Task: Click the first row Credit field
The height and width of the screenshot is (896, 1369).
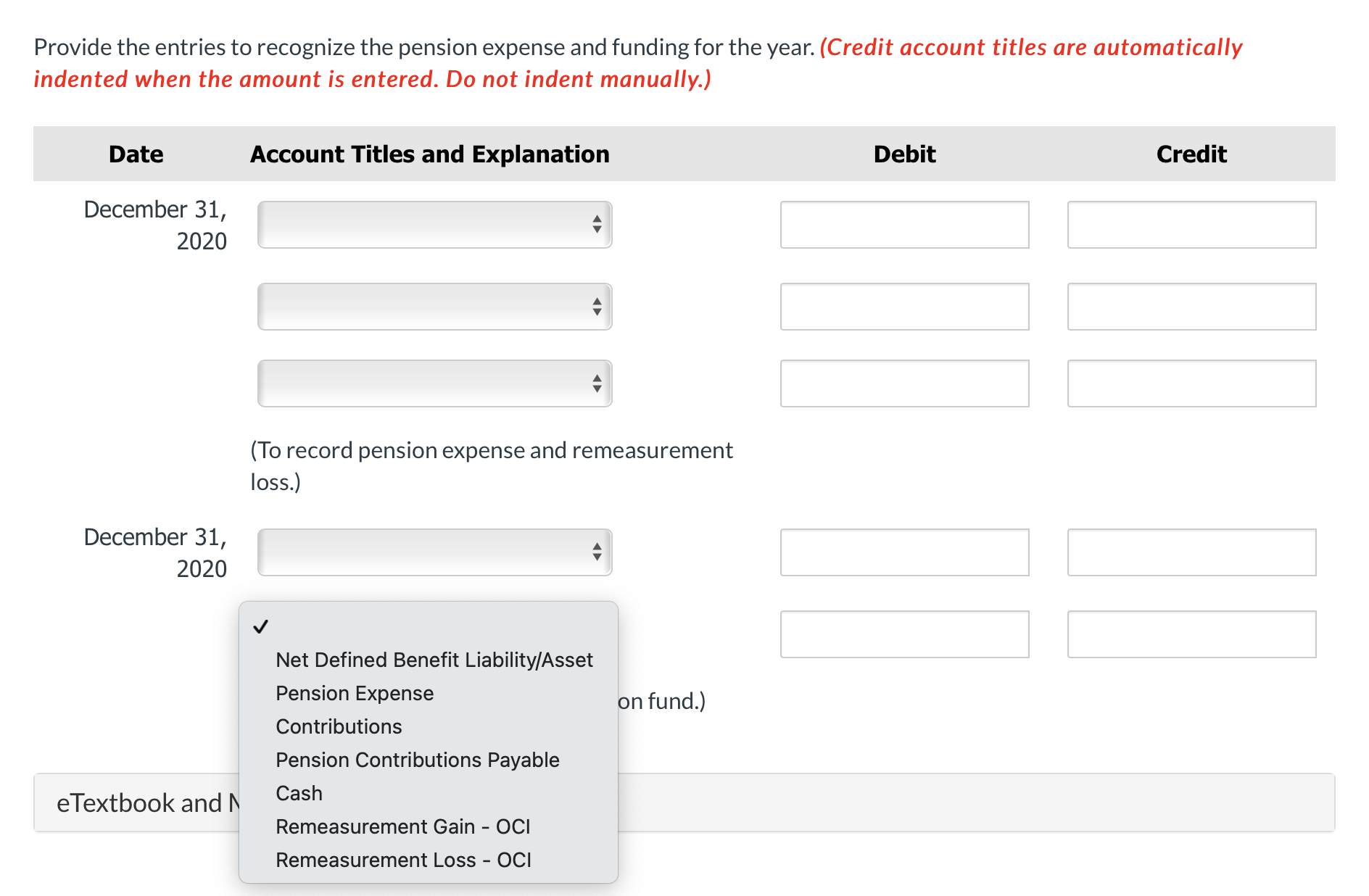Action: tap(1191, 225)
